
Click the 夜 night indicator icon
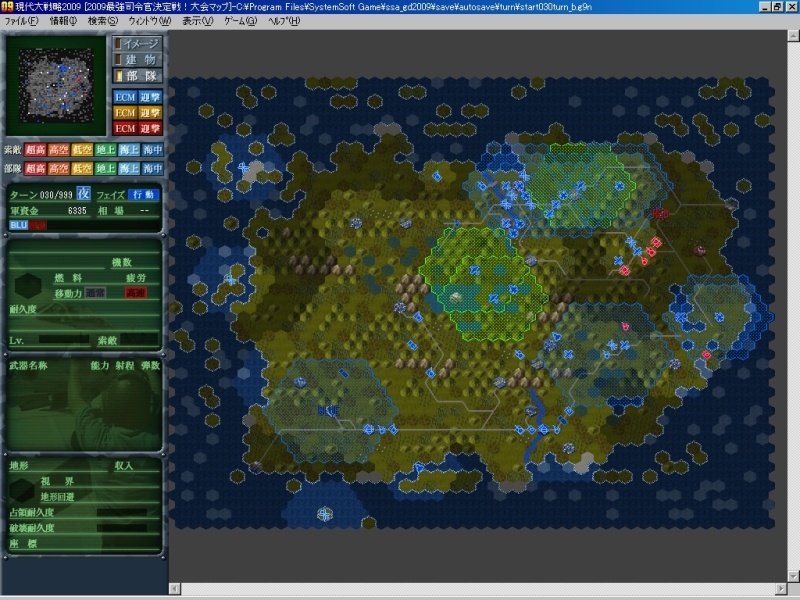tap(83, 193)
